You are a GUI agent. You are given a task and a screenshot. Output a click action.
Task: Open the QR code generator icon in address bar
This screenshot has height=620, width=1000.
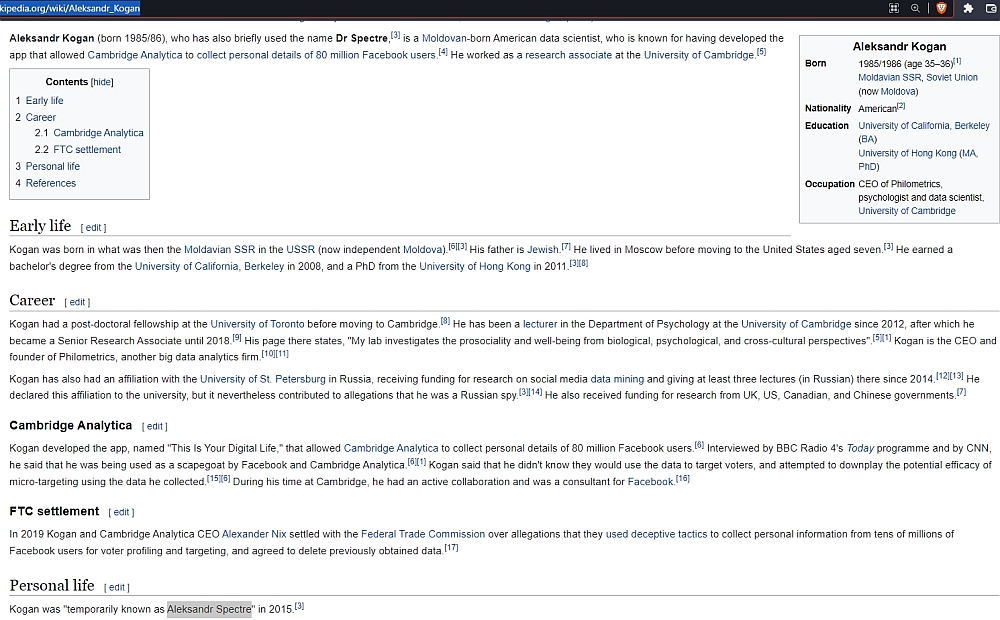coord(894,8)
